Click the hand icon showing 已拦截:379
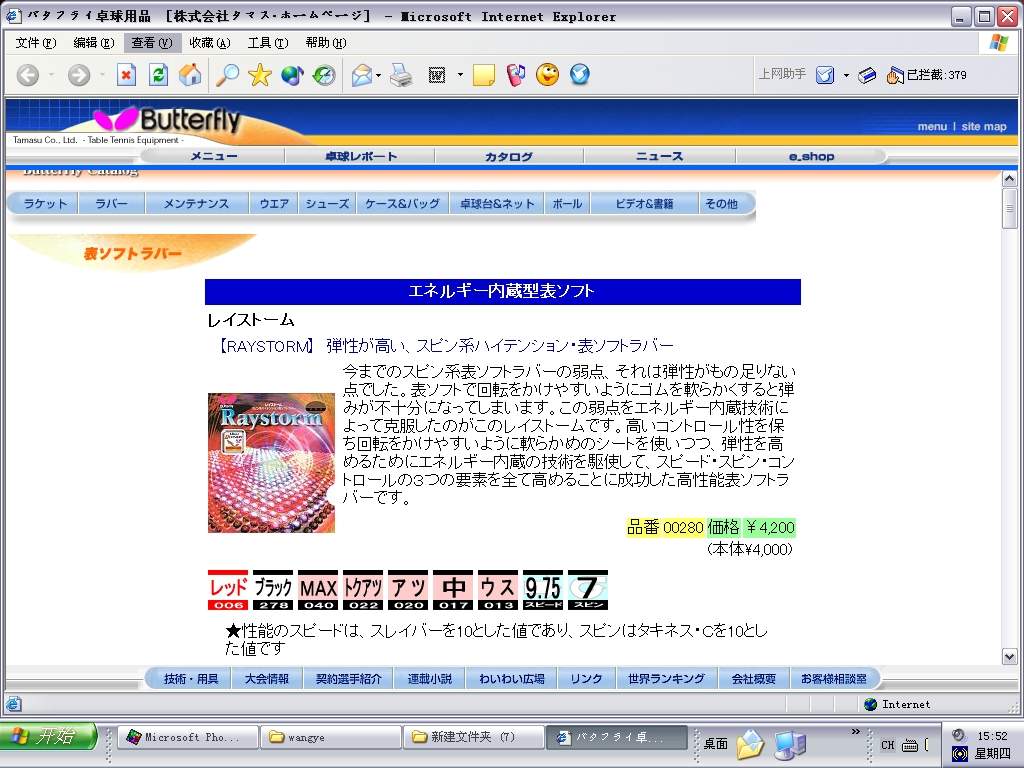 (895, 75)
